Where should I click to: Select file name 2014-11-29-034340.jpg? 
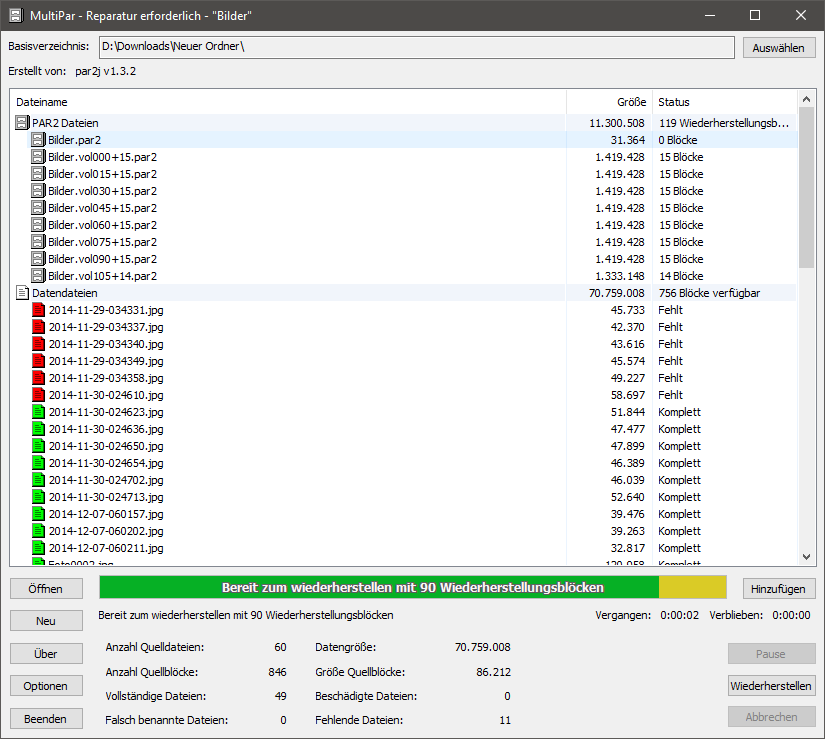click(106, 344)
